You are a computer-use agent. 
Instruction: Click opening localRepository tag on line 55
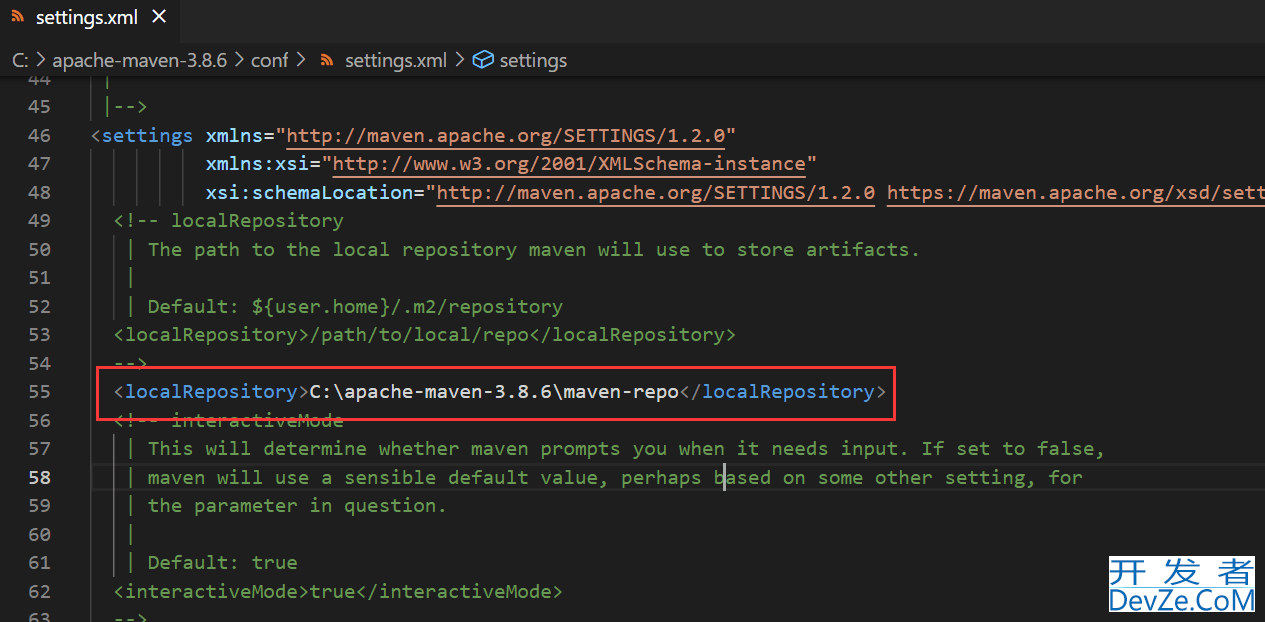[211, 391]
